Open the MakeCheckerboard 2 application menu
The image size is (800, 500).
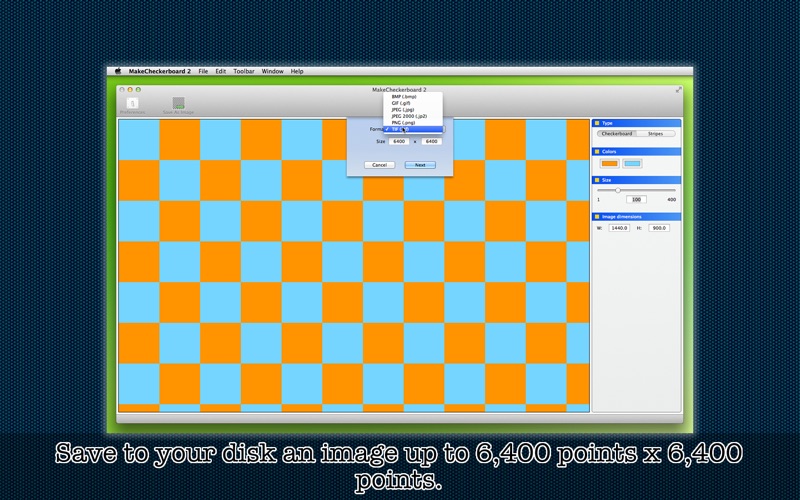(x=160, y=71)
